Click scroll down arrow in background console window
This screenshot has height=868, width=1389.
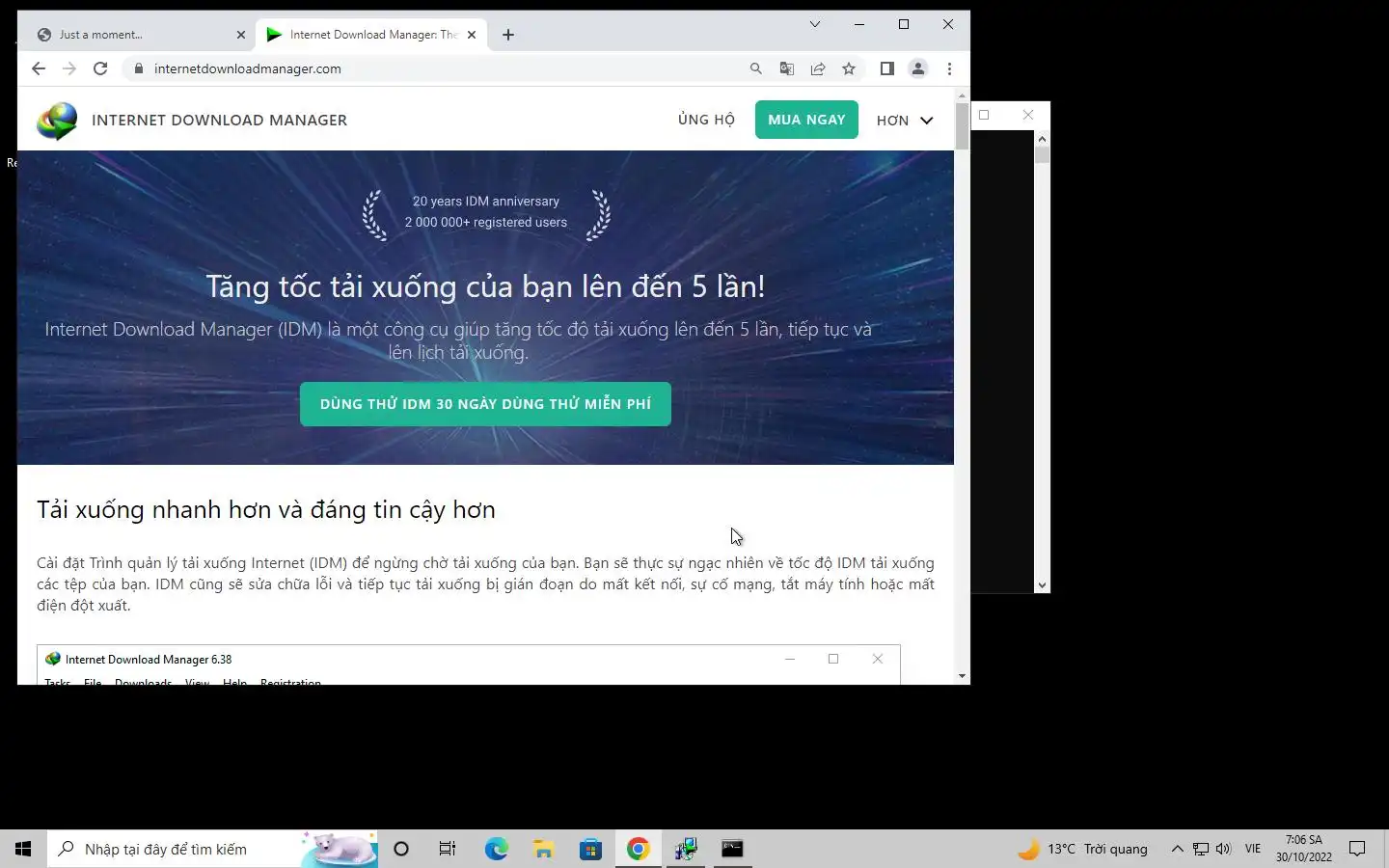(1042, 585)
